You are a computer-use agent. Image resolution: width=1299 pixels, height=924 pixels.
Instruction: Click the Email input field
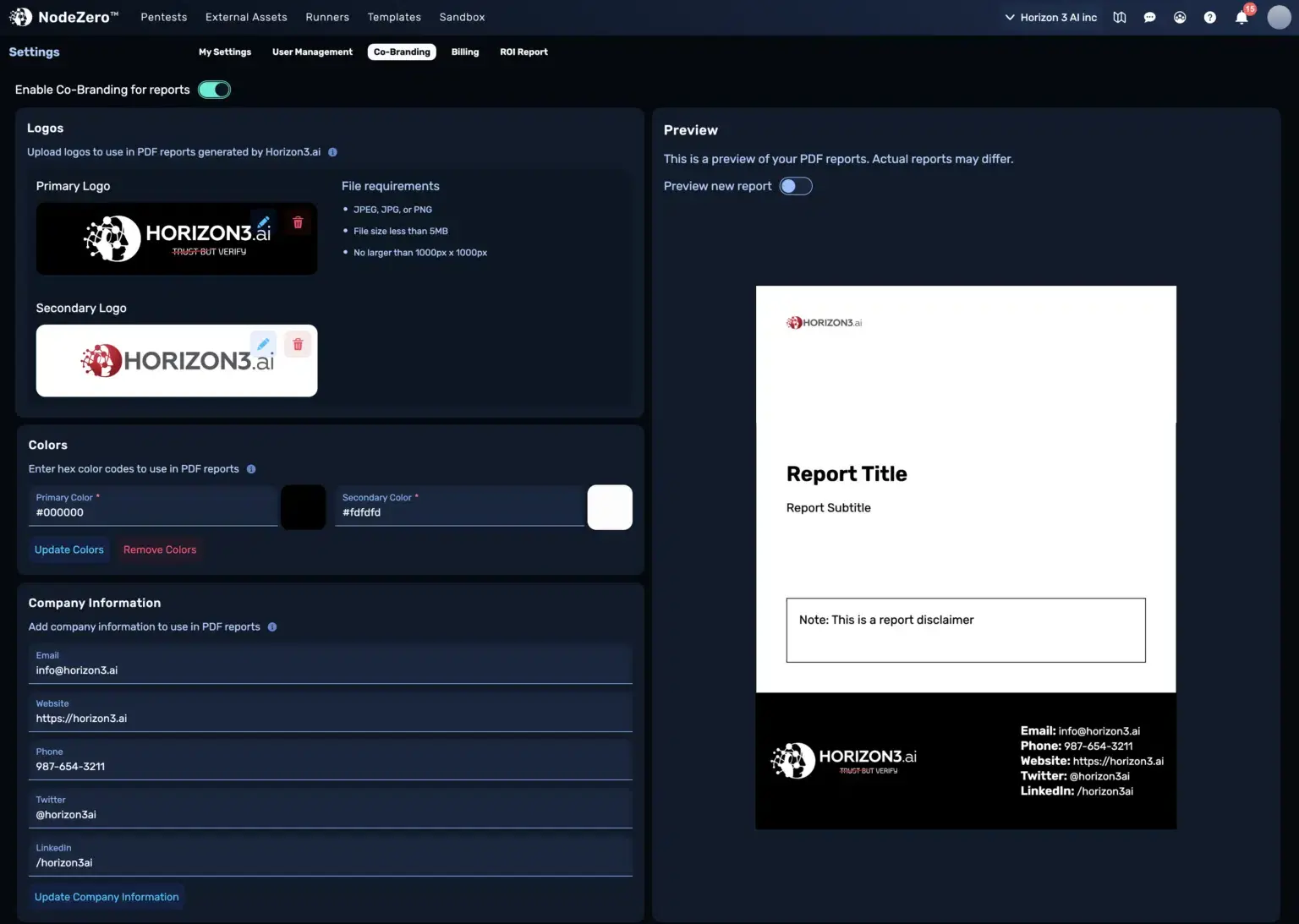pos(331,664)
